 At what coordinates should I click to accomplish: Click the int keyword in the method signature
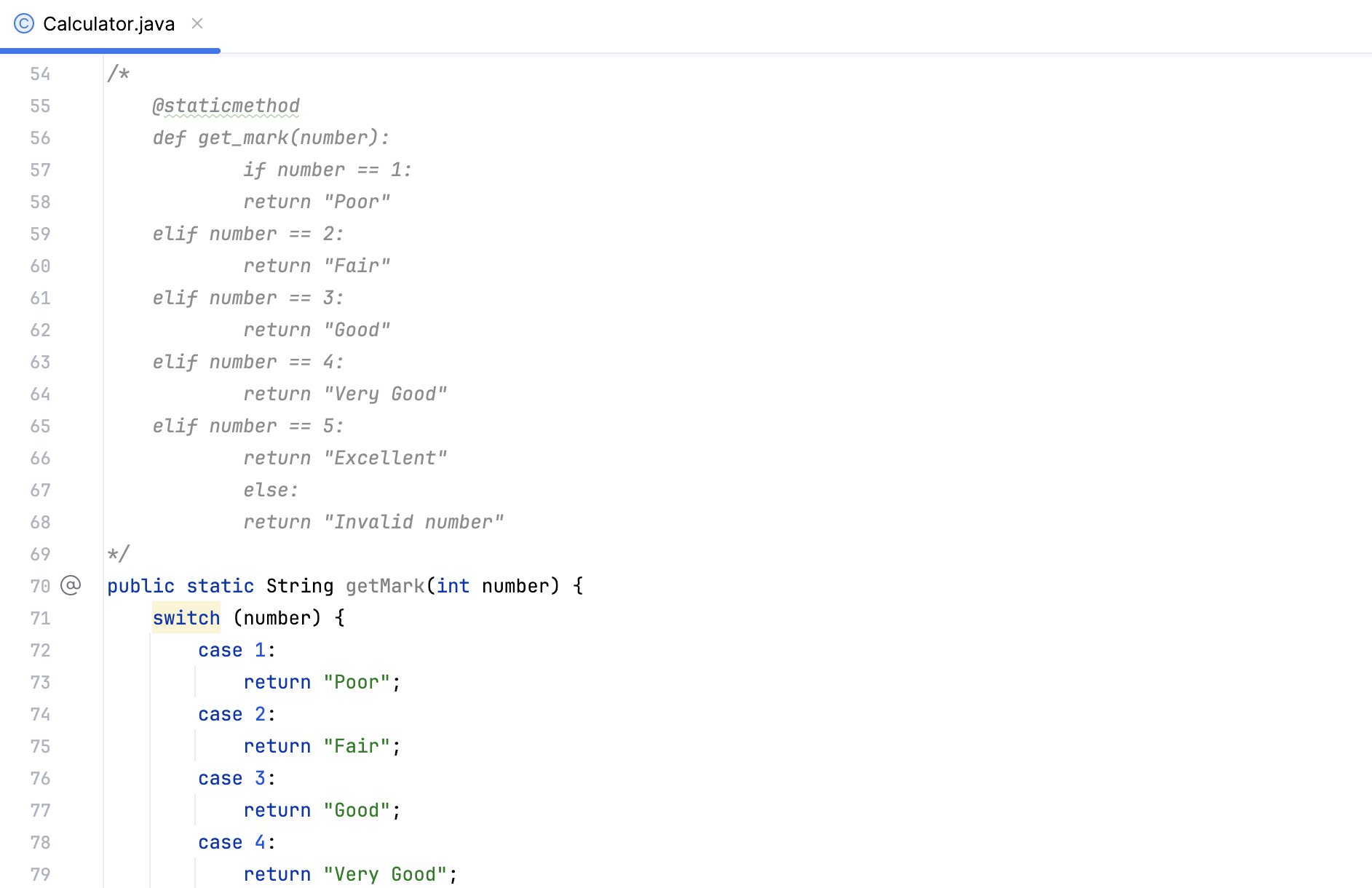(x=453, y=586)
